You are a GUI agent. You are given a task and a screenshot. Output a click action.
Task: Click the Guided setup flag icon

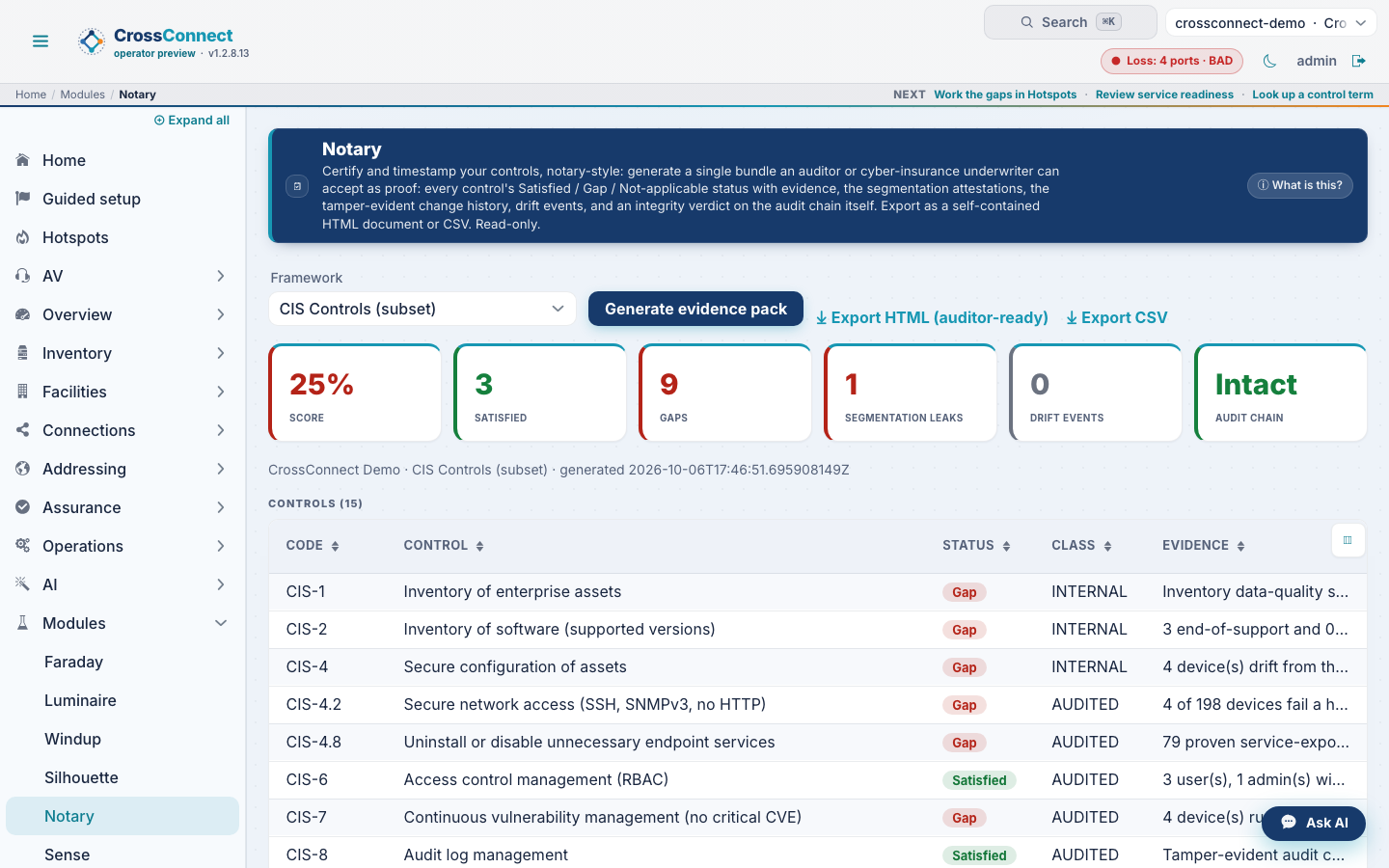[23, 199]
